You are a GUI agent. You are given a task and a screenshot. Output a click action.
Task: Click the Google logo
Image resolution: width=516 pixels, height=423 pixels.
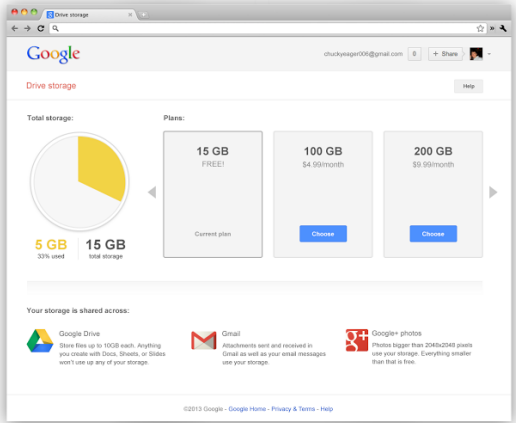[53, 54]
